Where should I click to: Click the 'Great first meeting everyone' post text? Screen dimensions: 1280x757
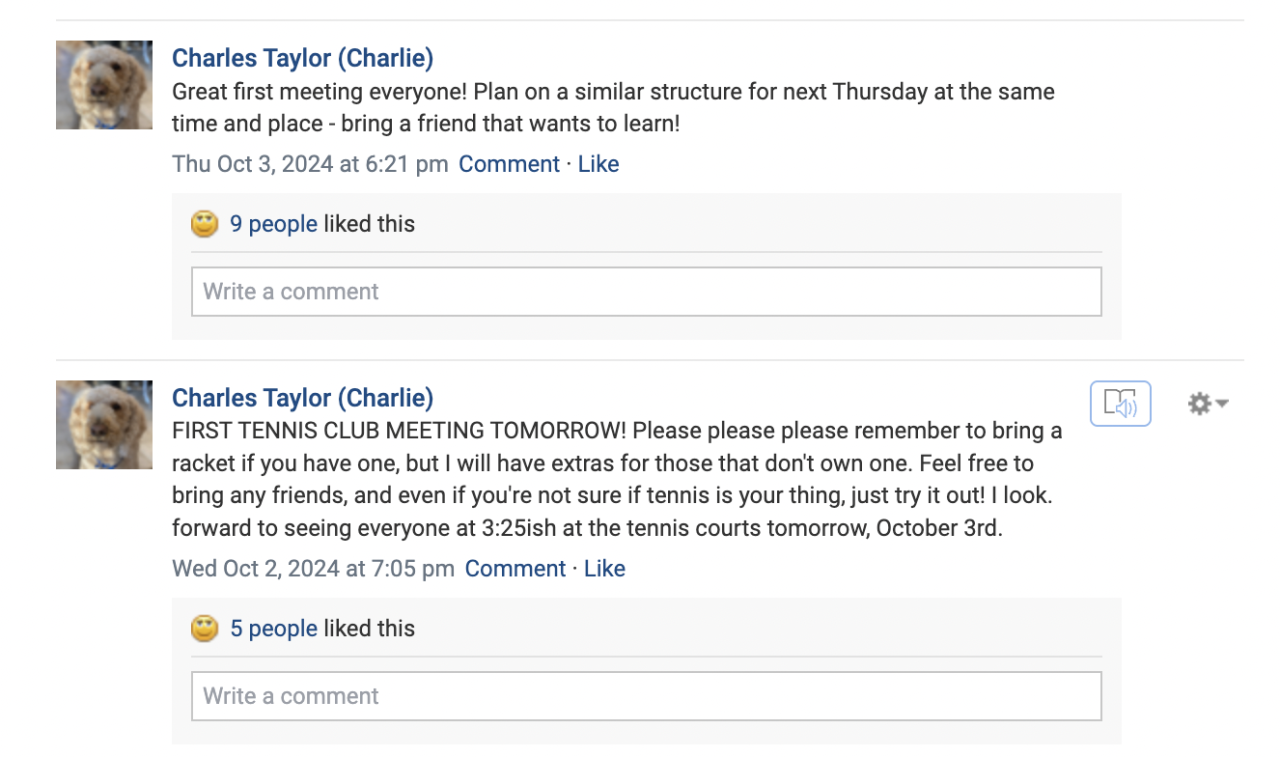click(x=612, y=108)
